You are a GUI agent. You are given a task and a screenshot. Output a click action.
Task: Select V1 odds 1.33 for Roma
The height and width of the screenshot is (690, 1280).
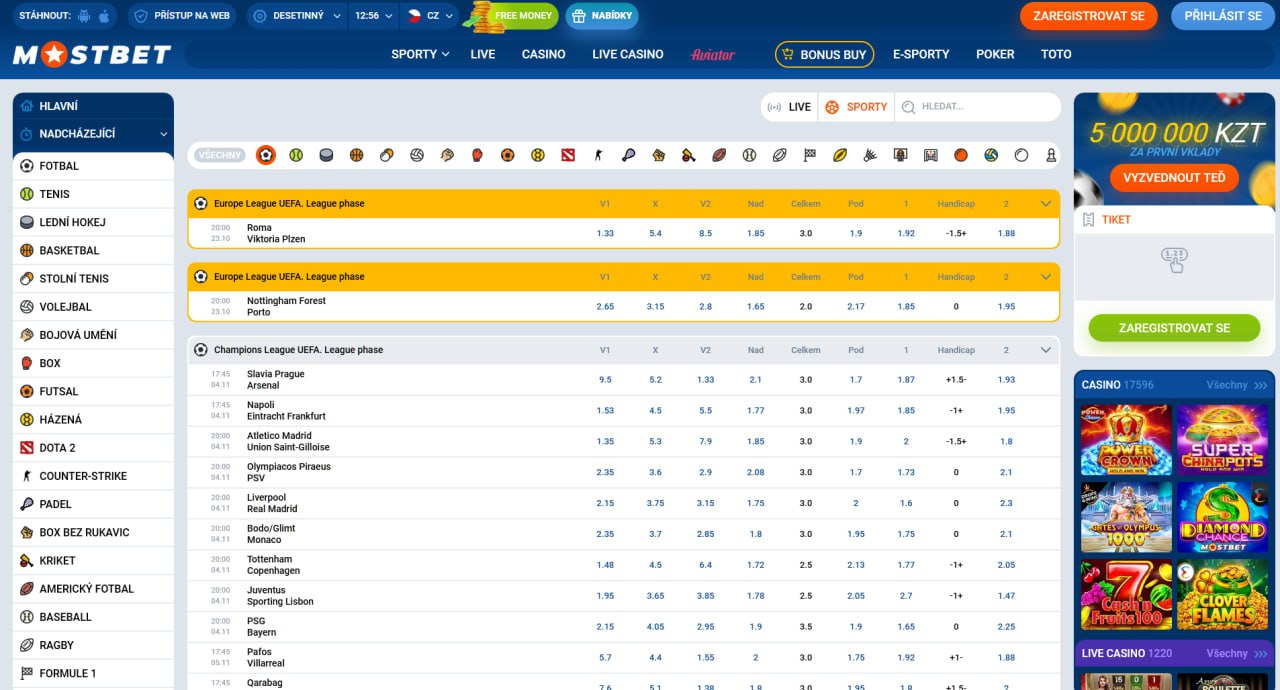click(x=605, y=234)
